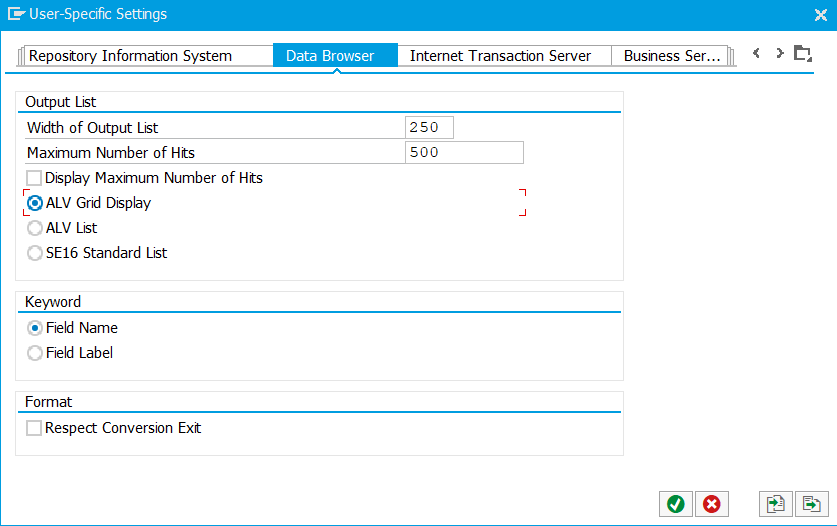Open the Data Browser tab

click(335, 56)
